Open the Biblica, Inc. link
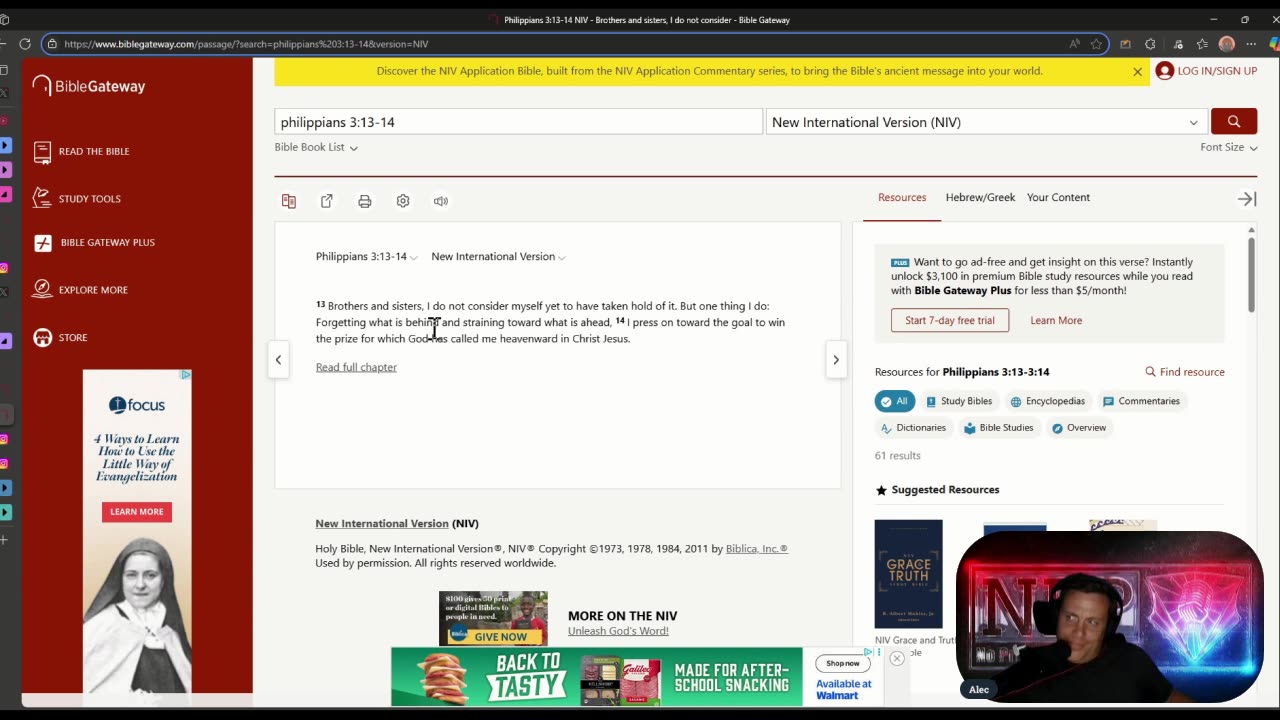The height and width of the screenshot is (720, 1280). pyautogui.click(x=756, y=549)
